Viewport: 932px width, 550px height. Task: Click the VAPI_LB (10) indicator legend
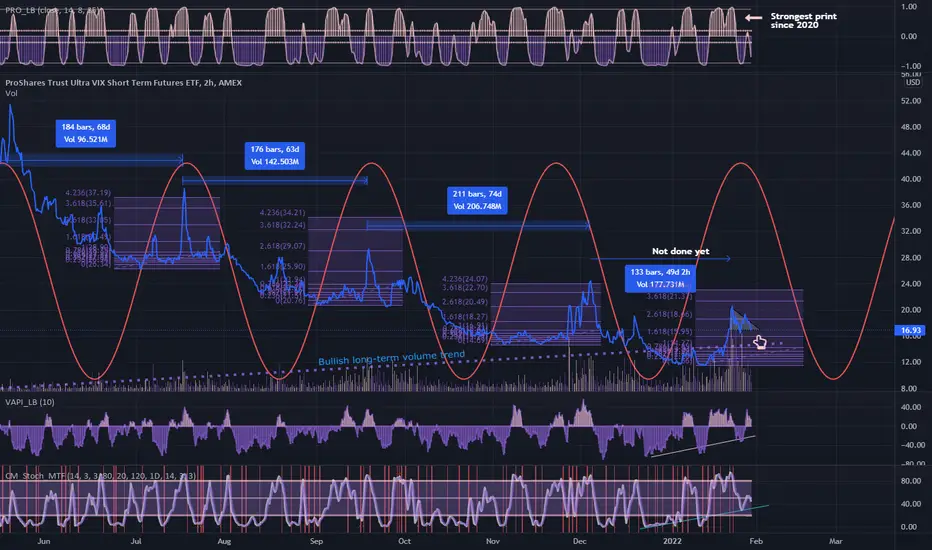point(30,402)
